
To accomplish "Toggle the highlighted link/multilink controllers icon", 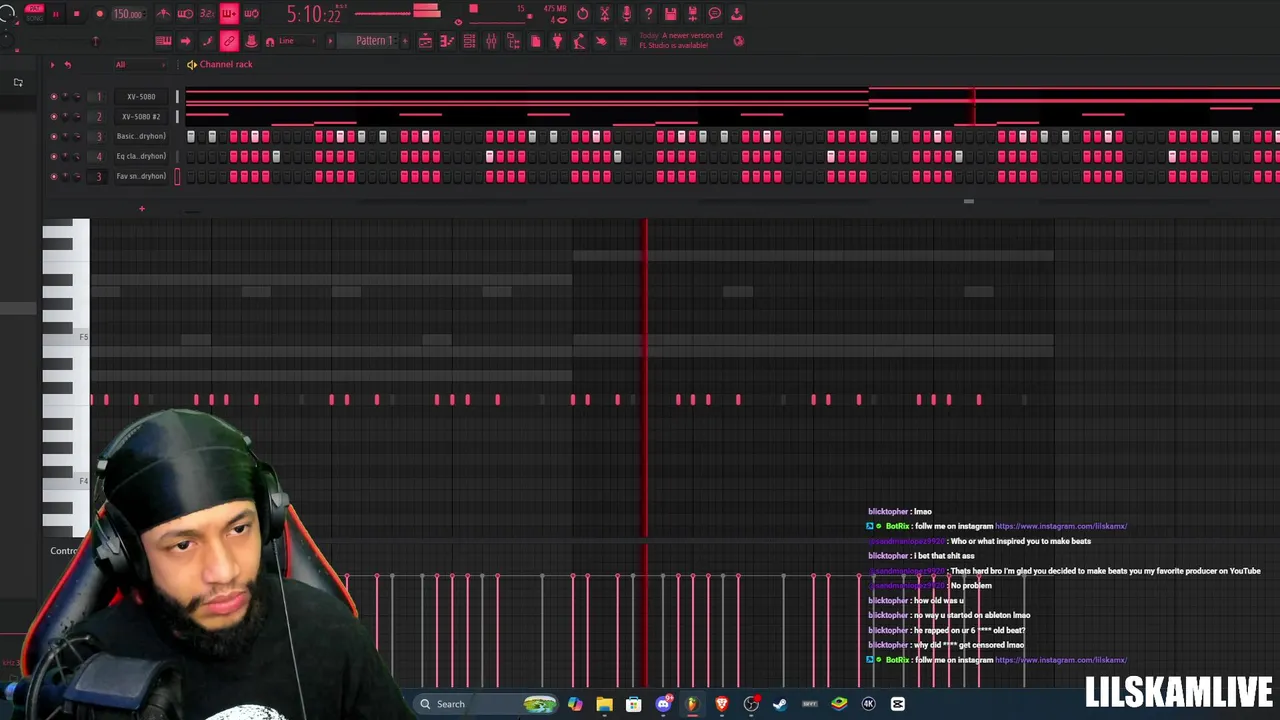I will coord(229,41).
